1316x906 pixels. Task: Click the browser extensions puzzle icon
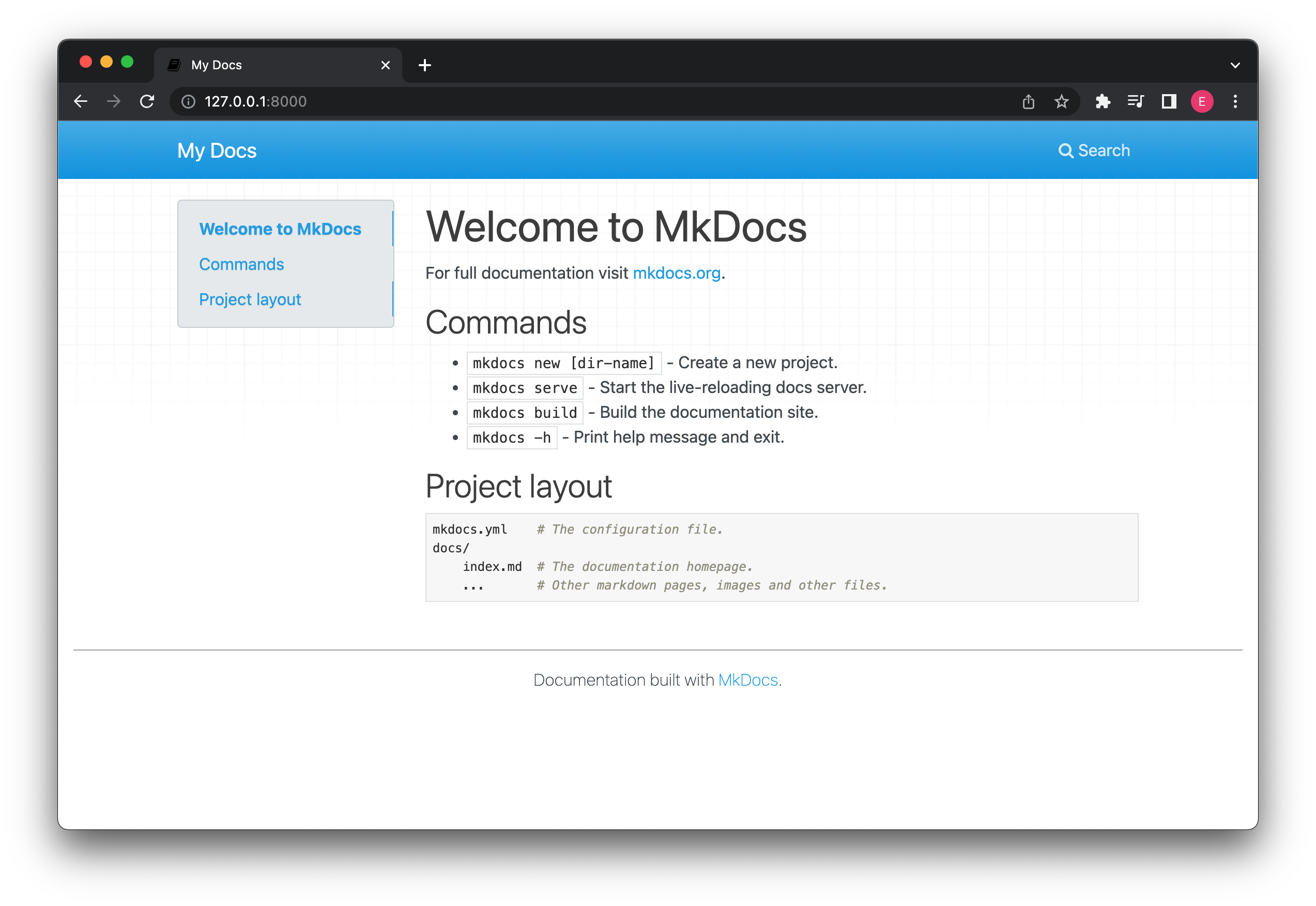pos(1104,100)
